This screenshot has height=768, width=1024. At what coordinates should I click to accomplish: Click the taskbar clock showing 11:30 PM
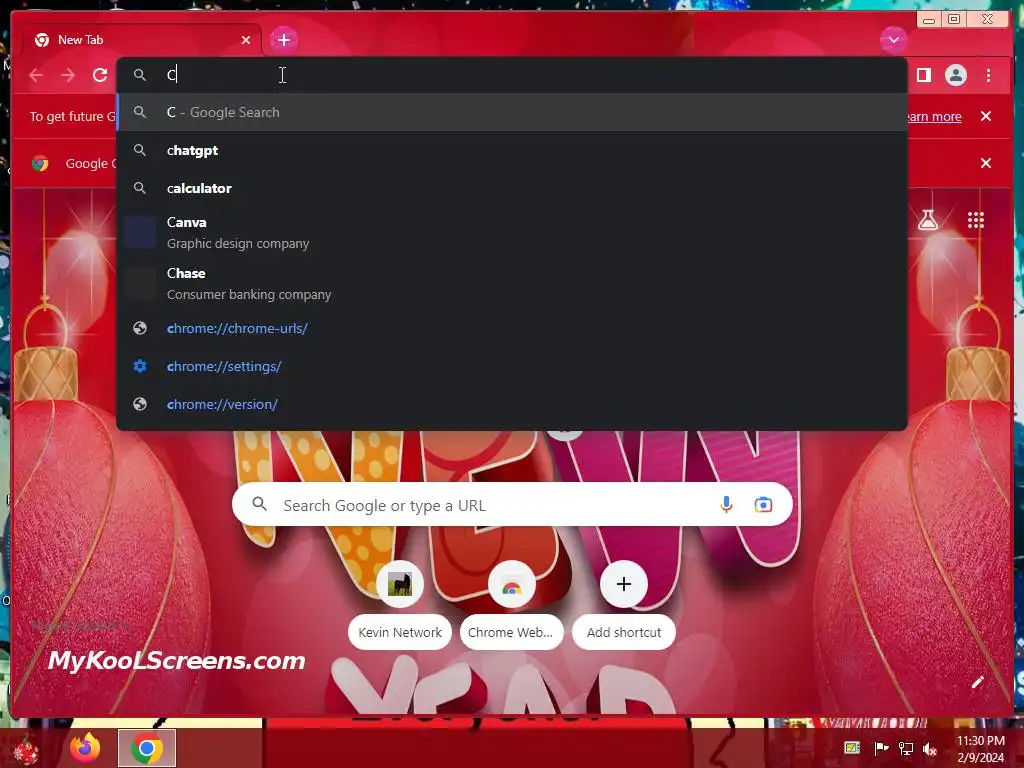981,749
